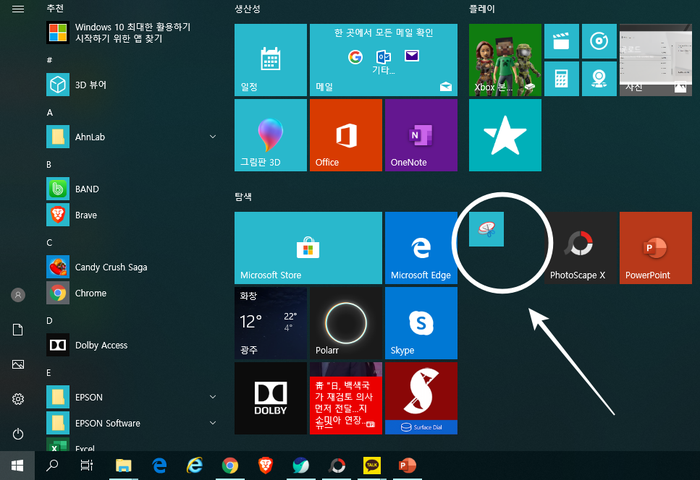Click the Power button in Start
Image resolution: width=700 pixels, height=480 pixels.
pos(18,434)
